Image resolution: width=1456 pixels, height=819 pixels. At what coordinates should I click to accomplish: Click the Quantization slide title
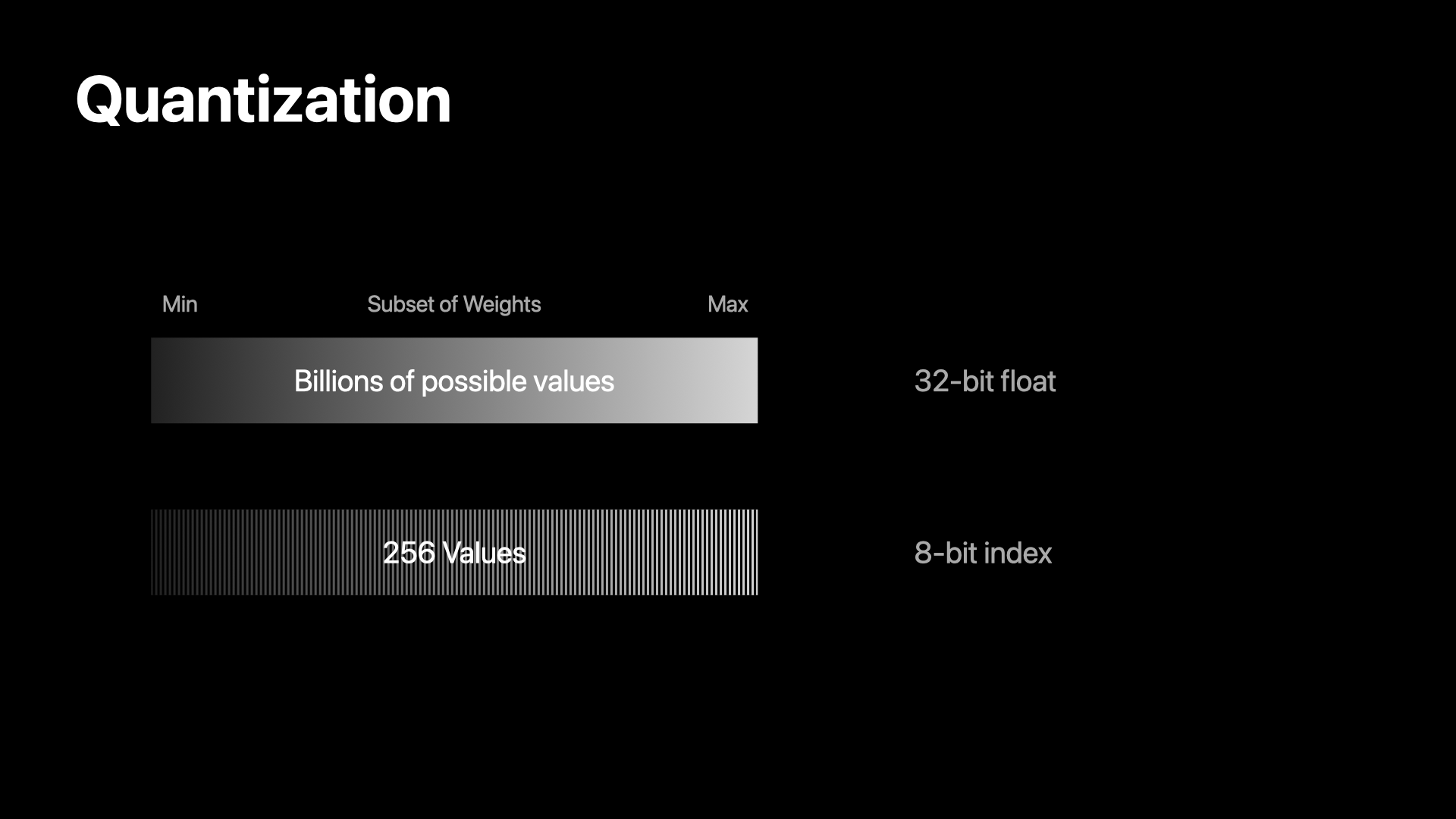point(263,100)
